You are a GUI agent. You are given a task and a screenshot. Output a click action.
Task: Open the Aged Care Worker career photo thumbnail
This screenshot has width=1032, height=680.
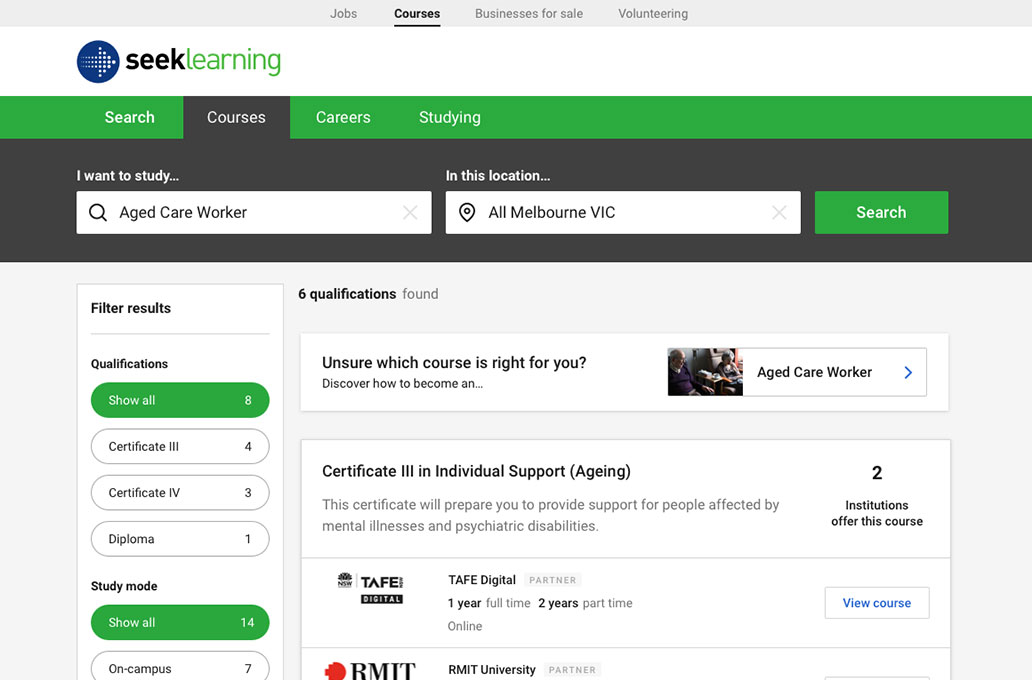705,372
